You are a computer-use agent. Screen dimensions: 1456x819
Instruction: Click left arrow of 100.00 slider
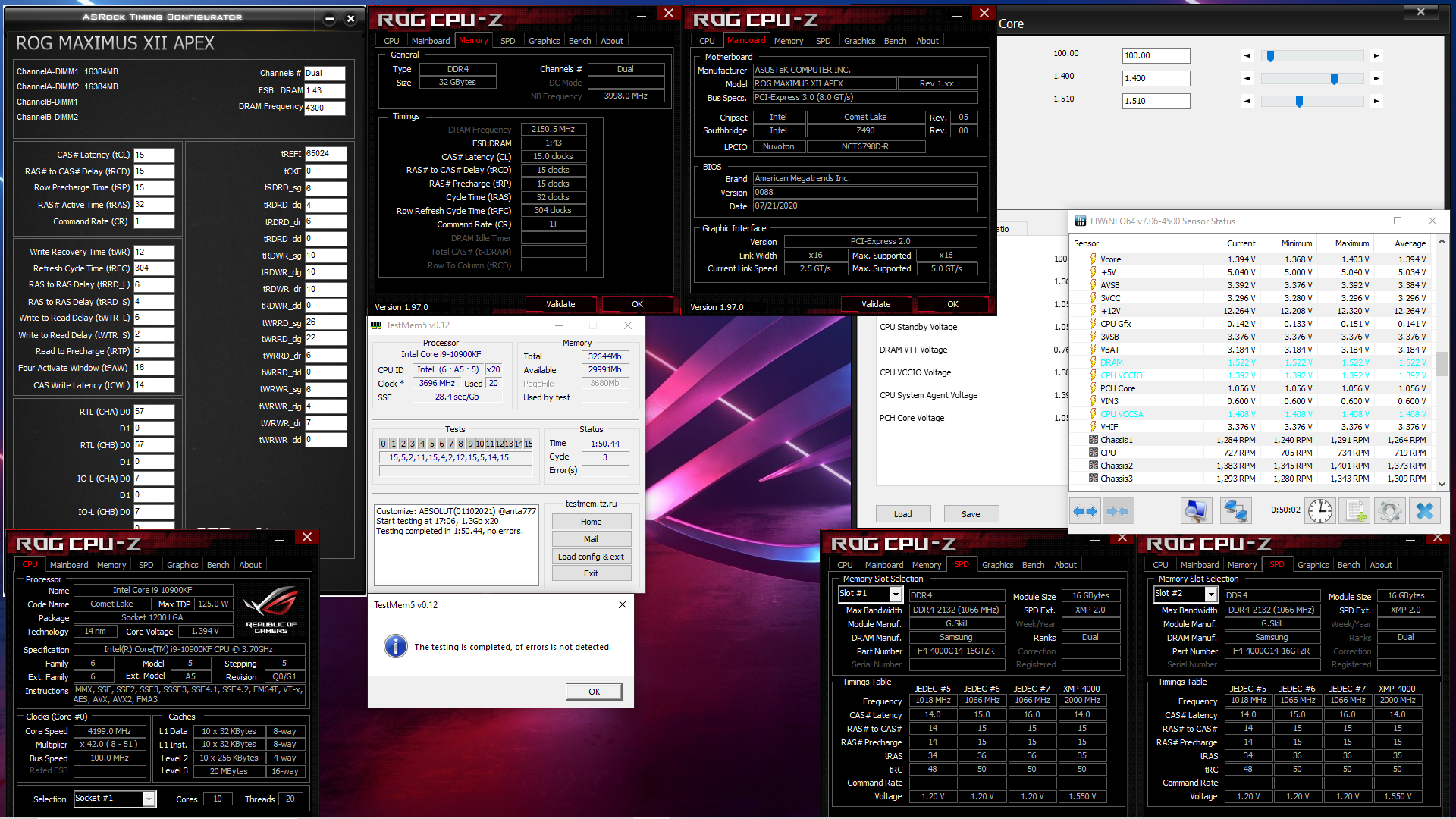1247,55
